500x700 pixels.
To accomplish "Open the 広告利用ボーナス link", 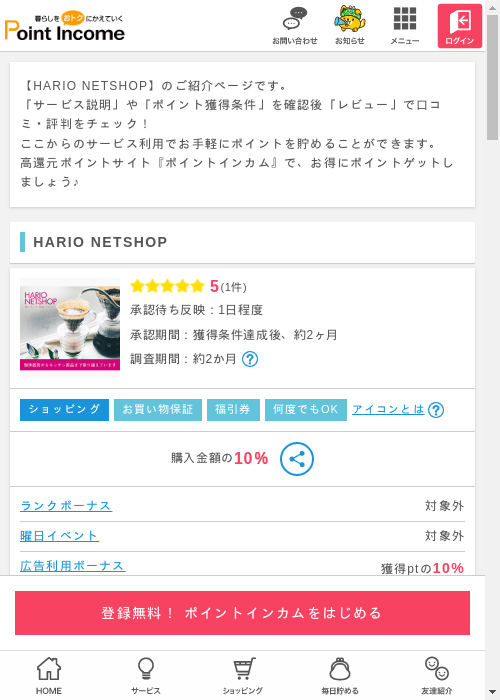I will click(x=73, y=566).
